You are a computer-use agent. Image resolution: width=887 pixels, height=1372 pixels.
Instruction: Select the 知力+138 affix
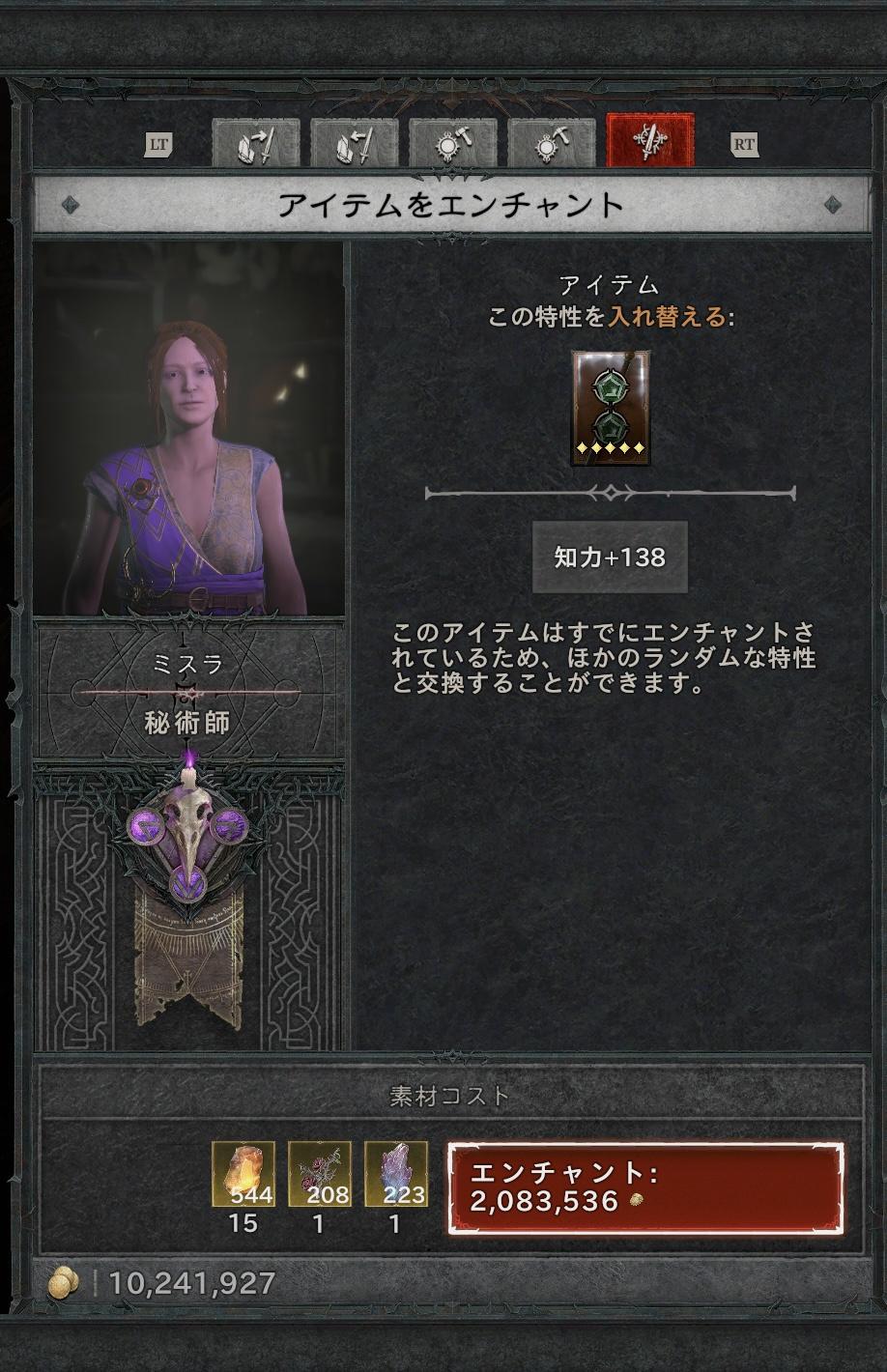coord(610,557)
